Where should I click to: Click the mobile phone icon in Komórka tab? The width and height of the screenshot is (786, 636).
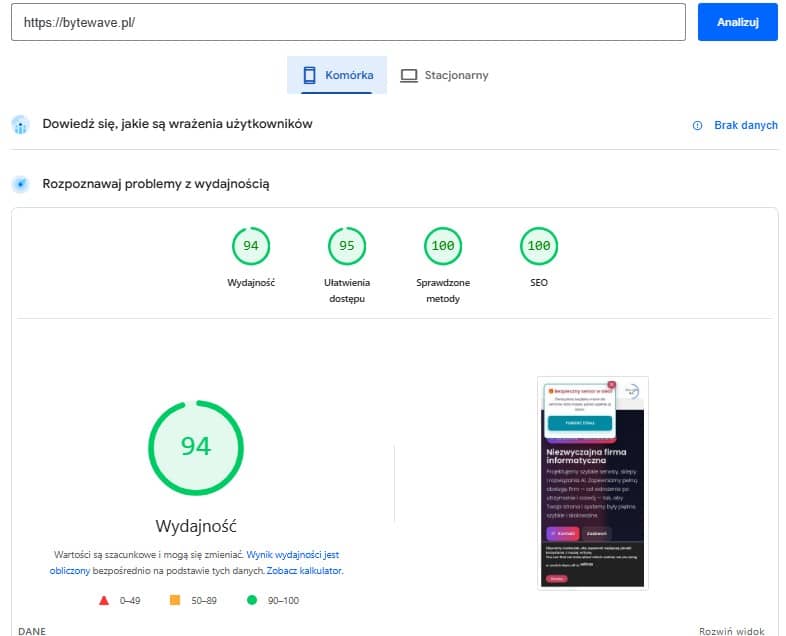click(309, 75)
